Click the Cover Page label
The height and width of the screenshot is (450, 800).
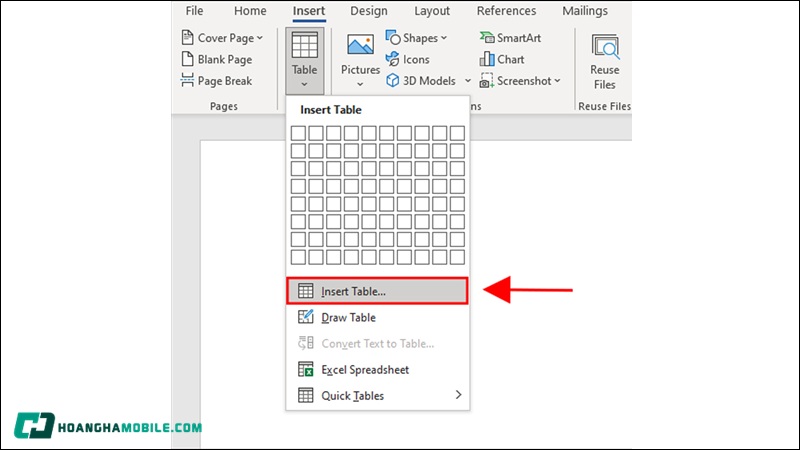click(x=226, y=38)
